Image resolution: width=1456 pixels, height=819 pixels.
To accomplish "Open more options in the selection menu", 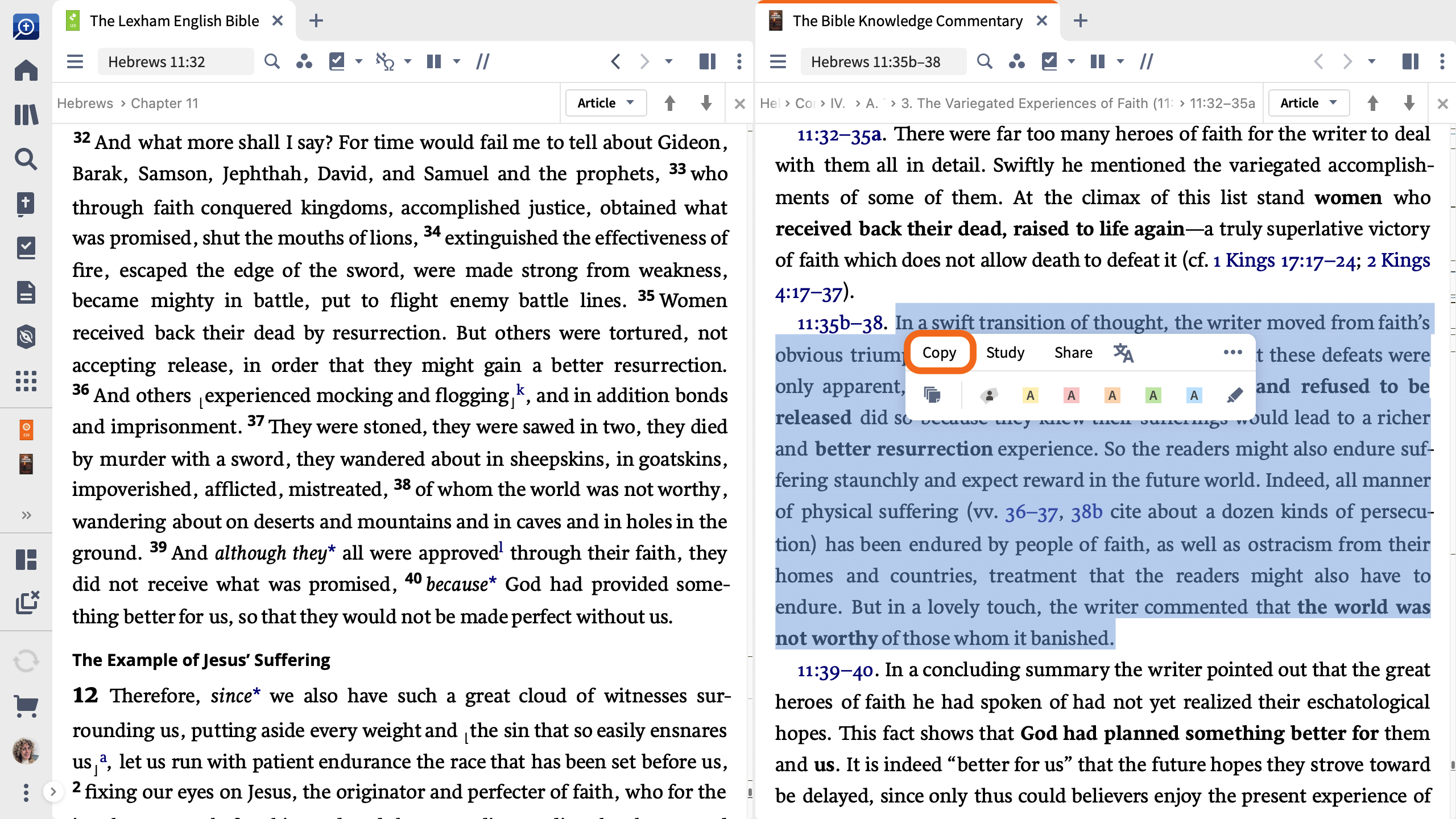I will coord(1232,353).
